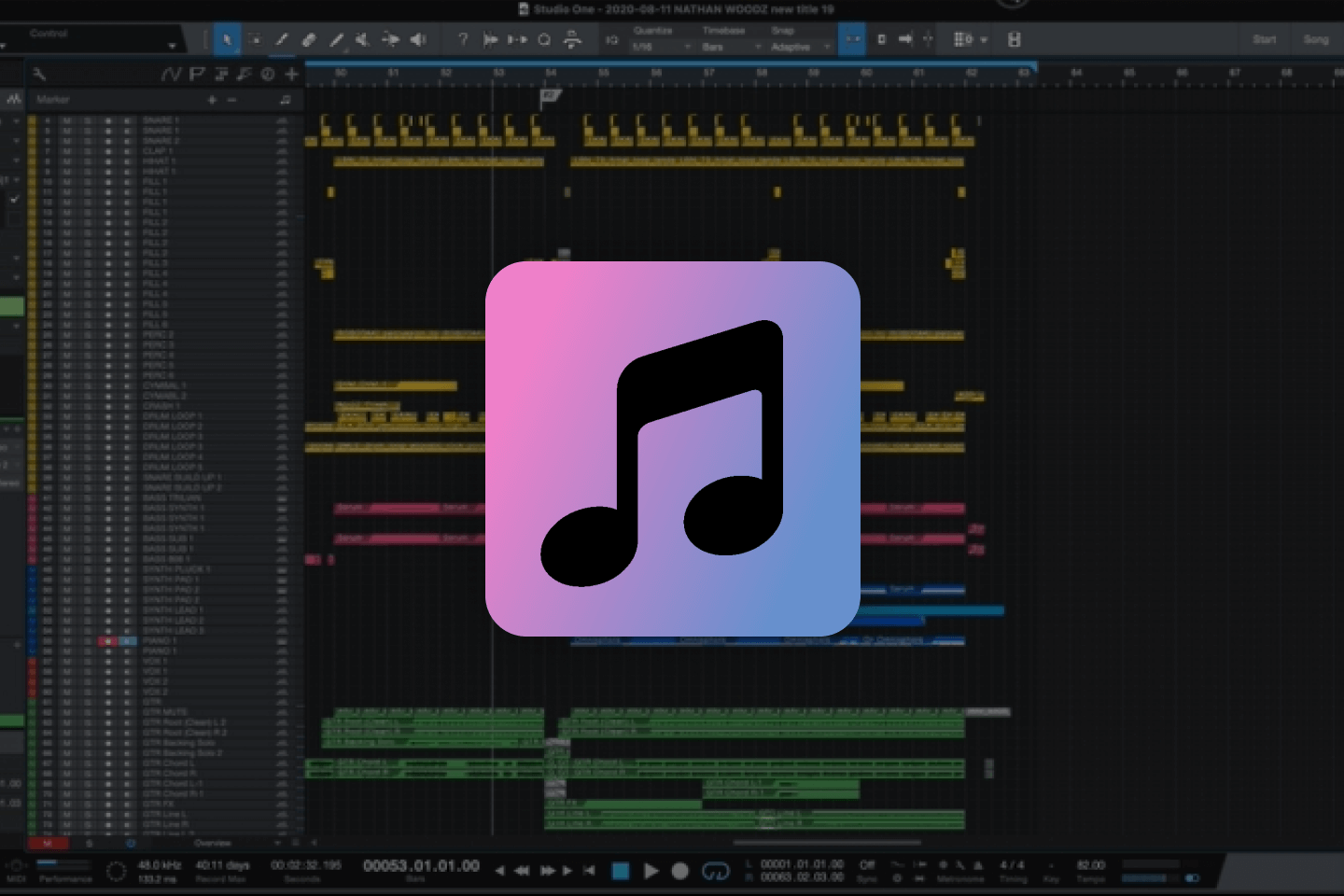Viewport: 1344px width, 896px height.
Task: Select the Range tool
Action: (254, 40)
